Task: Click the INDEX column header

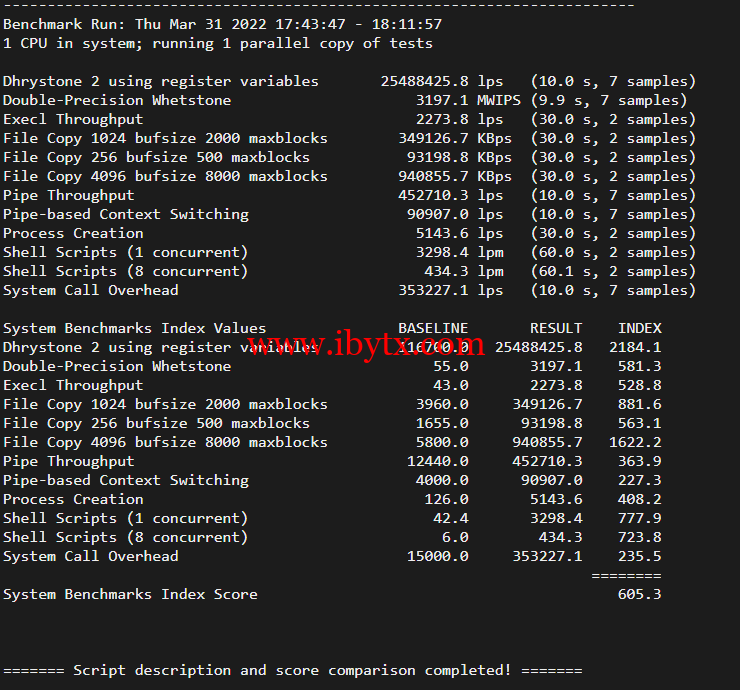Action: pyautogui.click(x=639, y=328)
